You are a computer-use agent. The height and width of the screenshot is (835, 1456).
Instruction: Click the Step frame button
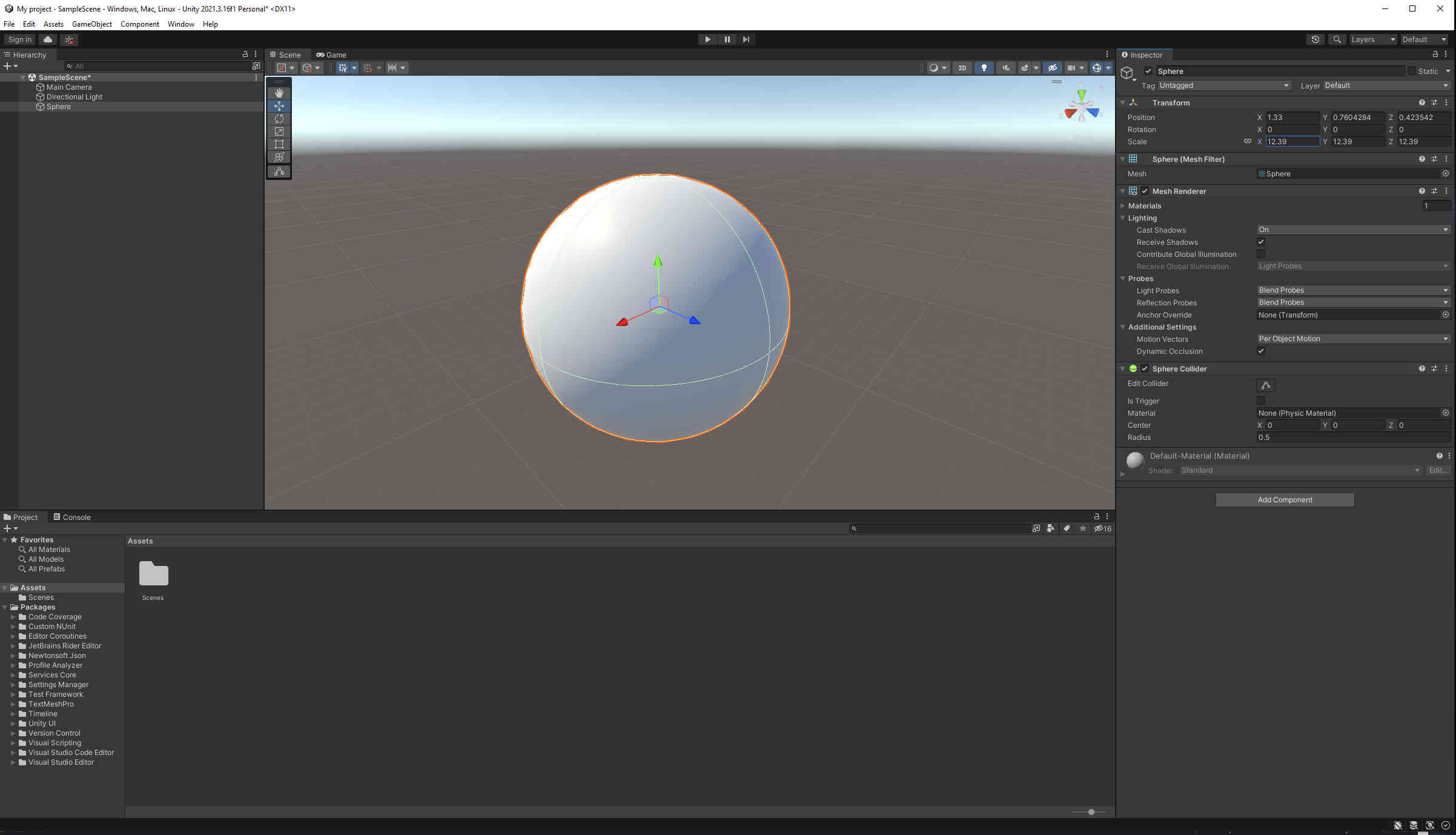pyautogui.click(x=746, y=39)
